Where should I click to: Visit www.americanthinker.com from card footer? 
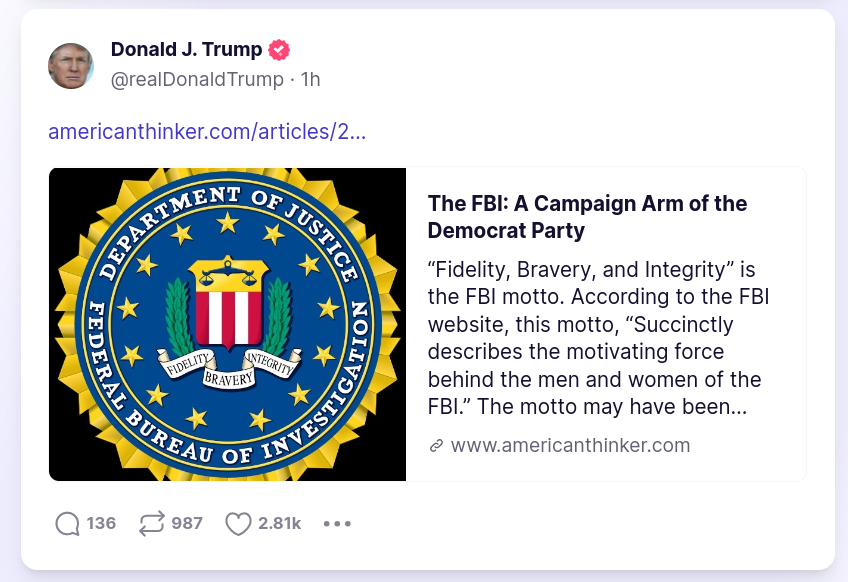[570, 446]
